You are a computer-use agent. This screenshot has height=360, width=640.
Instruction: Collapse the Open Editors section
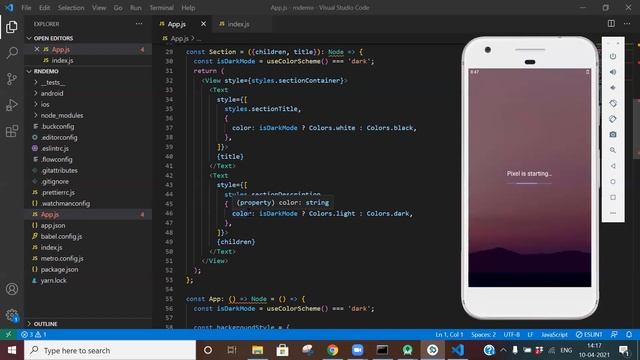(29, 38)
